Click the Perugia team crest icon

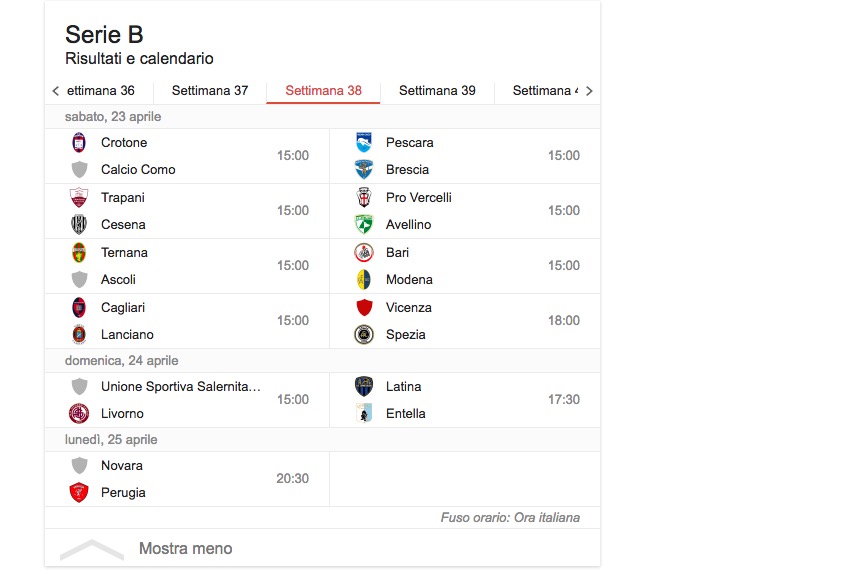(79, 493)
